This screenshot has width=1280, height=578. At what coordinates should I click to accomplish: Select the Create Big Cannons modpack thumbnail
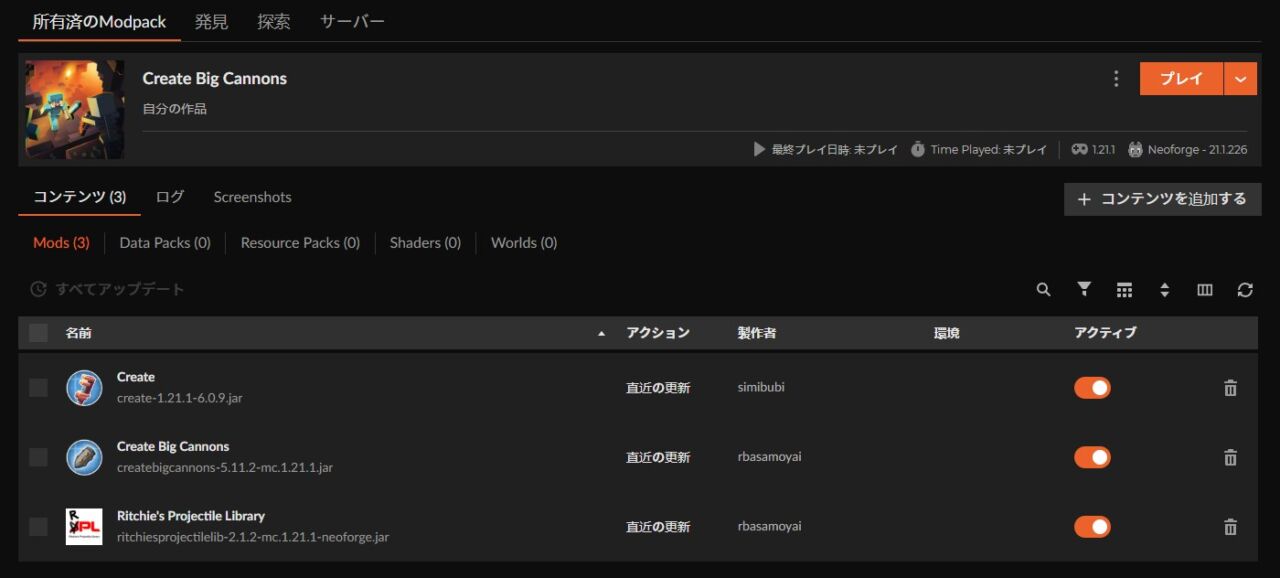click(x=73, y=109)
